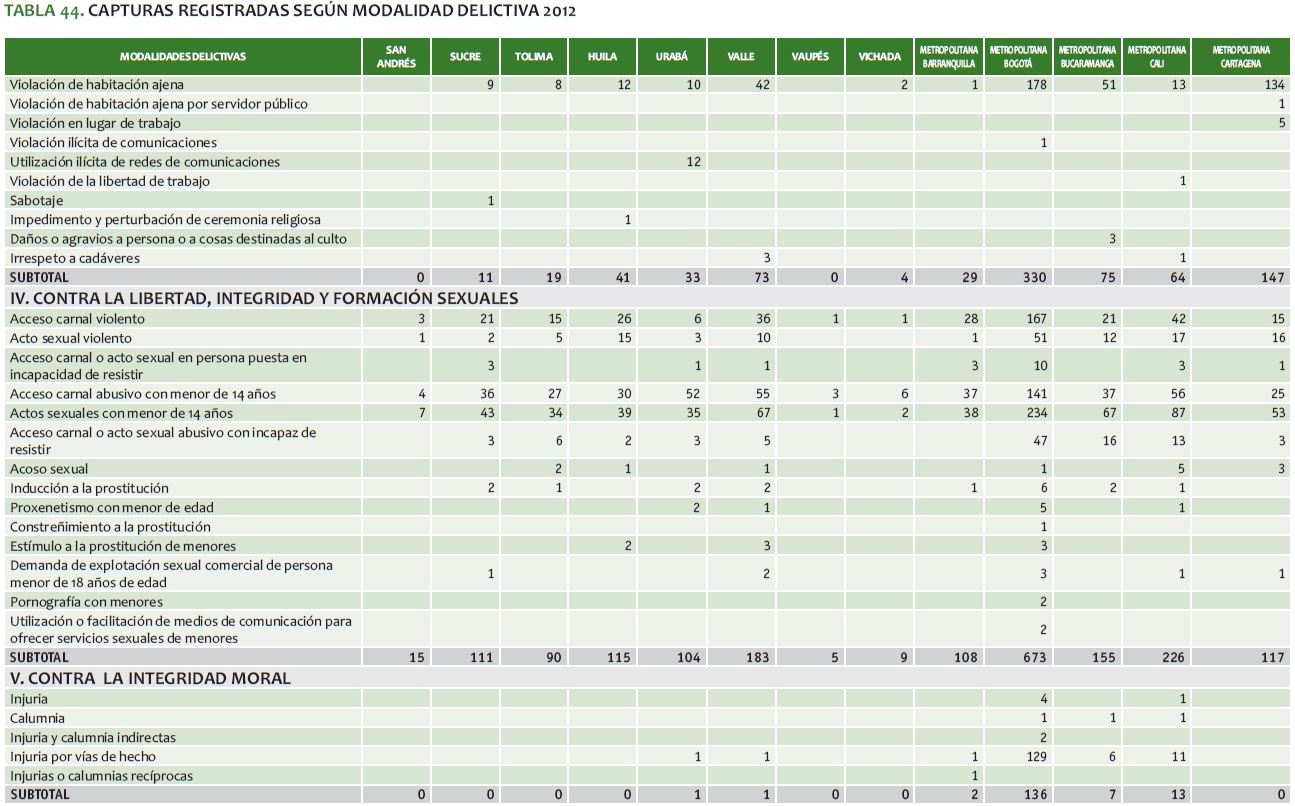The image size is (1295, 806).
Task: Select the "SAN ANDRÉS" column header
Action: pos(395,57)
